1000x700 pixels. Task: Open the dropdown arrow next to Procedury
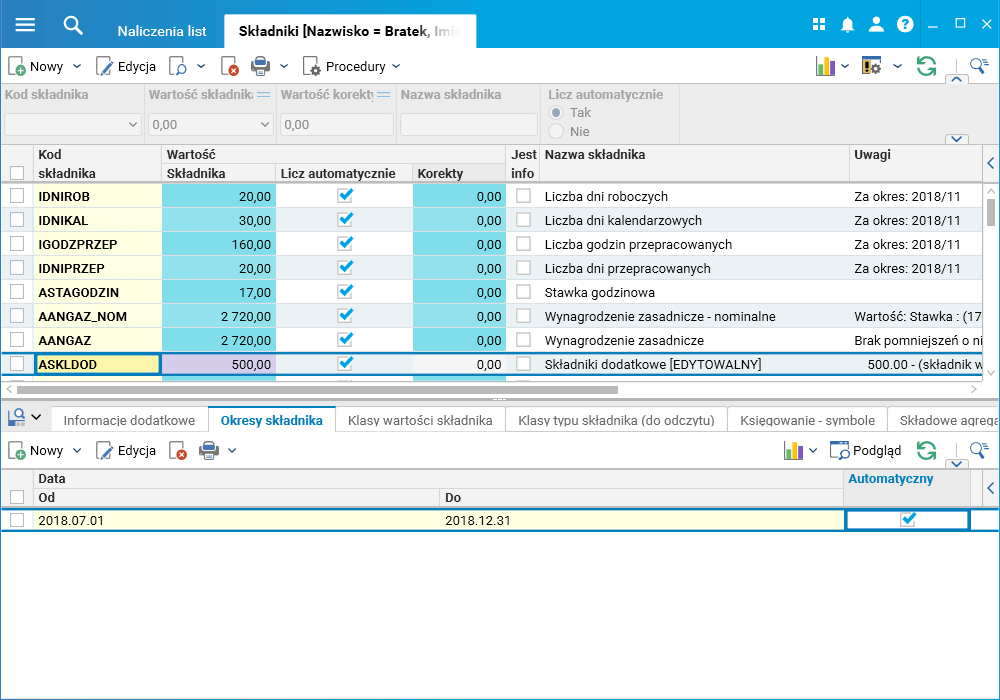coord(396,67)
